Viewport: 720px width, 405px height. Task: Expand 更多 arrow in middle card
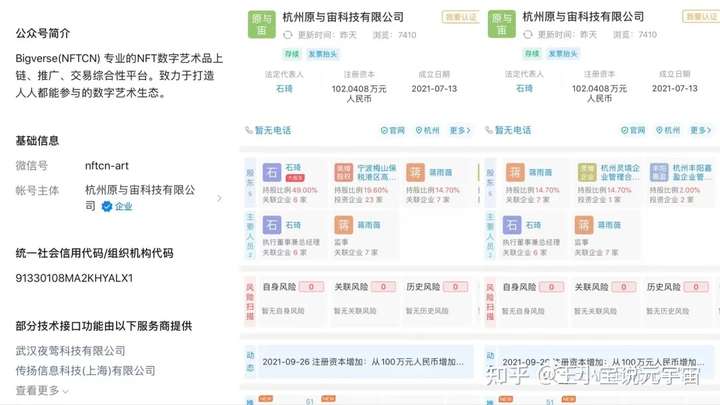point(460,130)
